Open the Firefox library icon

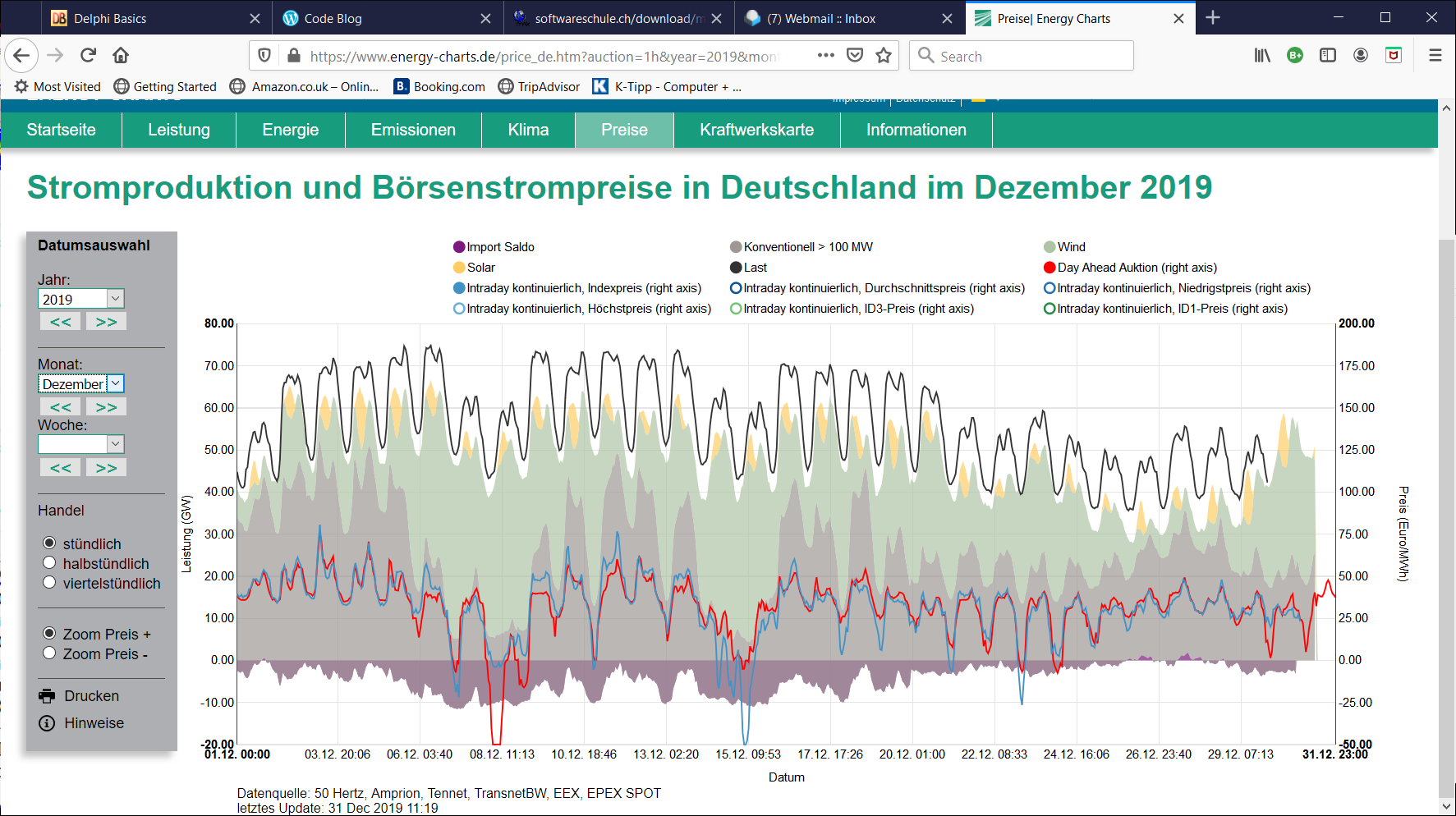(1262, 55)
